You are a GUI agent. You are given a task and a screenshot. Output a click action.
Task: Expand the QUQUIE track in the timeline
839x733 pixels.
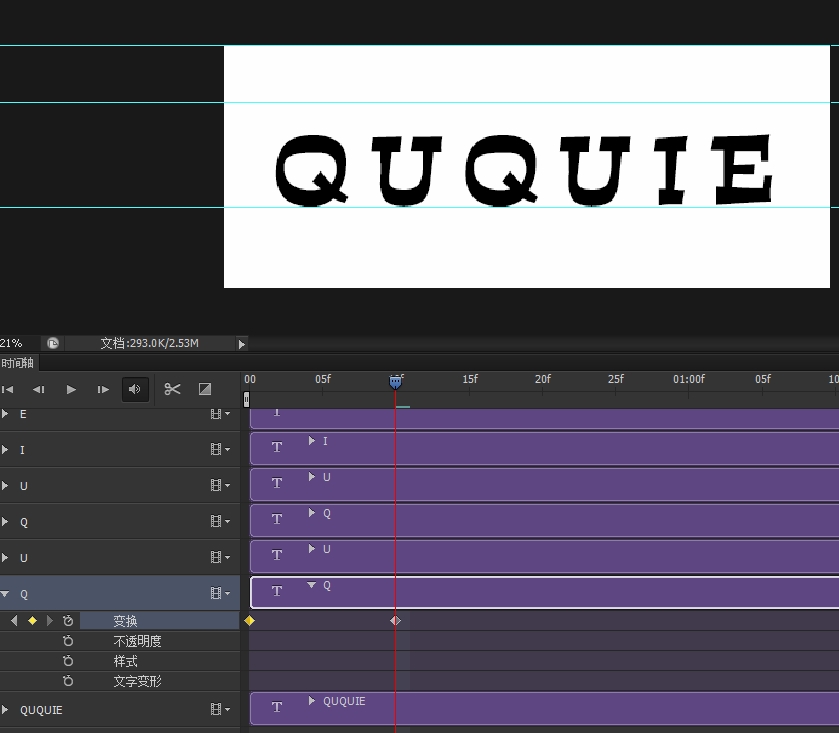[6, 710]
